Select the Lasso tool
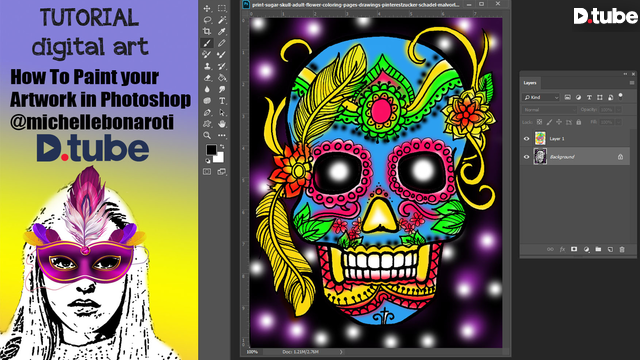This screenshot has height=360, width=640. click(207, 20)
